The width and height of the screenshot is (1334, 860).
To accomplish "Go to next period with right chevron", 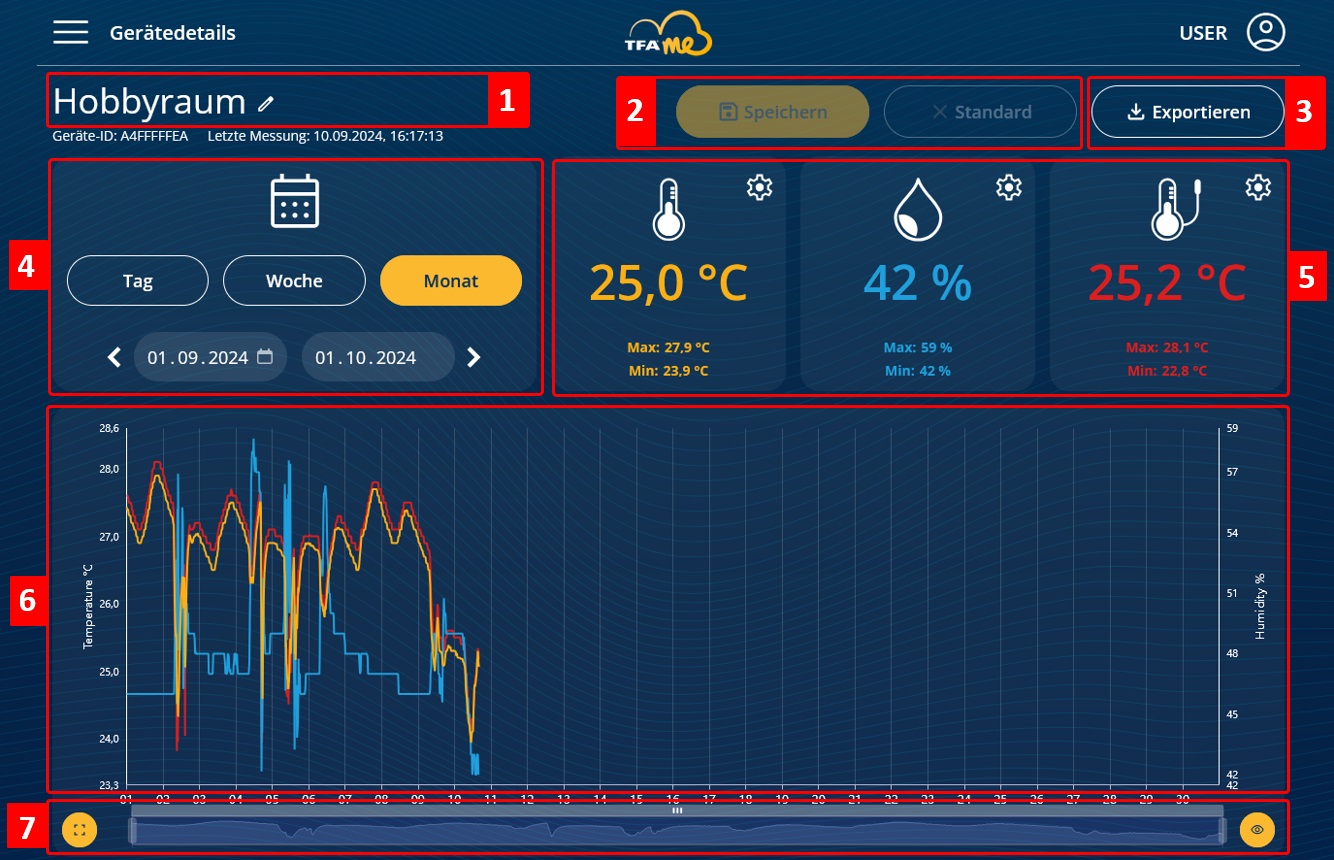I will click(x=474, y=357).
